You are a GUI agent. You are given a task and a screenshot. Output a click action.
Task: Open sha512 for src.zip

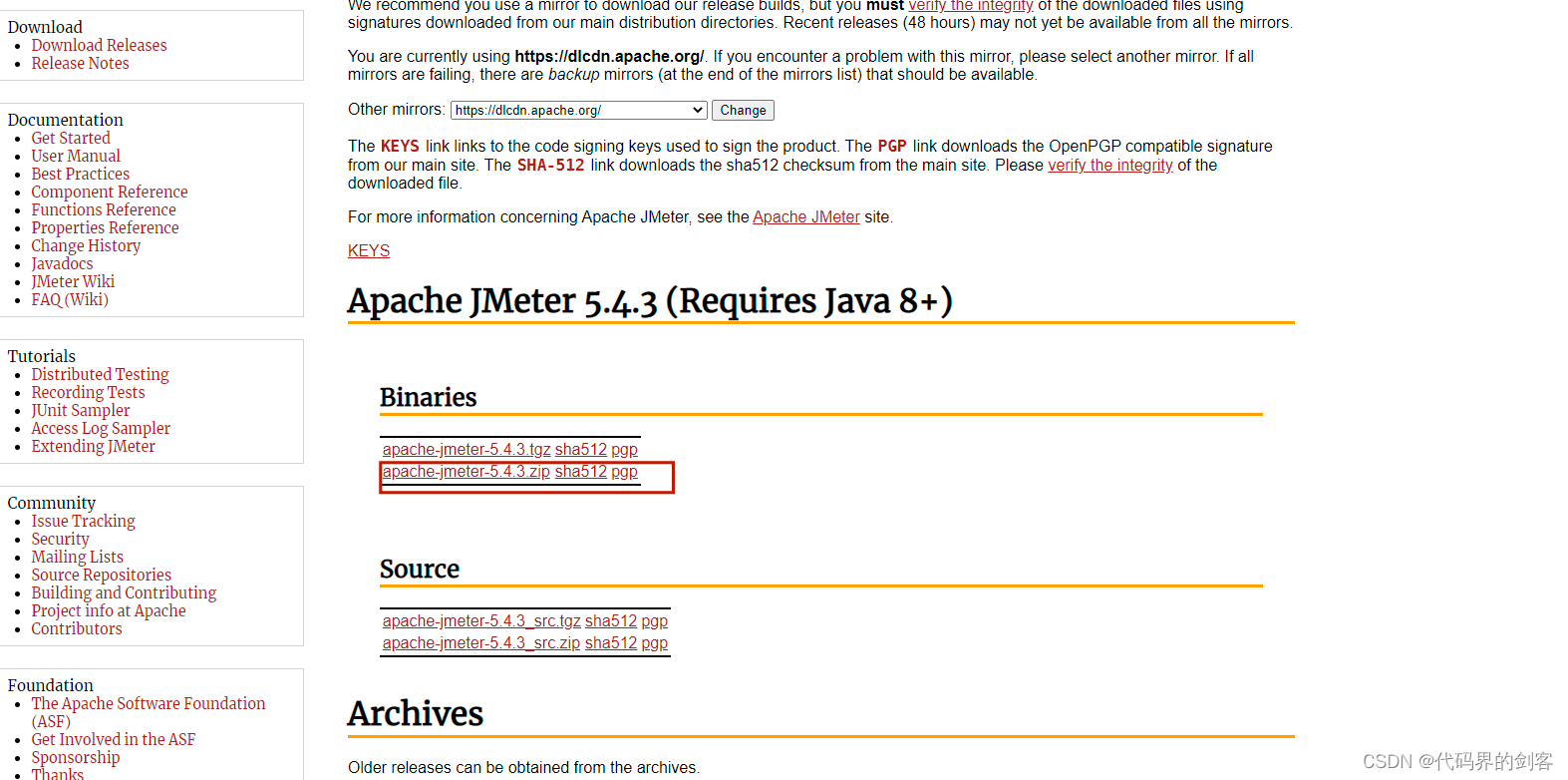[x=610, y=642]
